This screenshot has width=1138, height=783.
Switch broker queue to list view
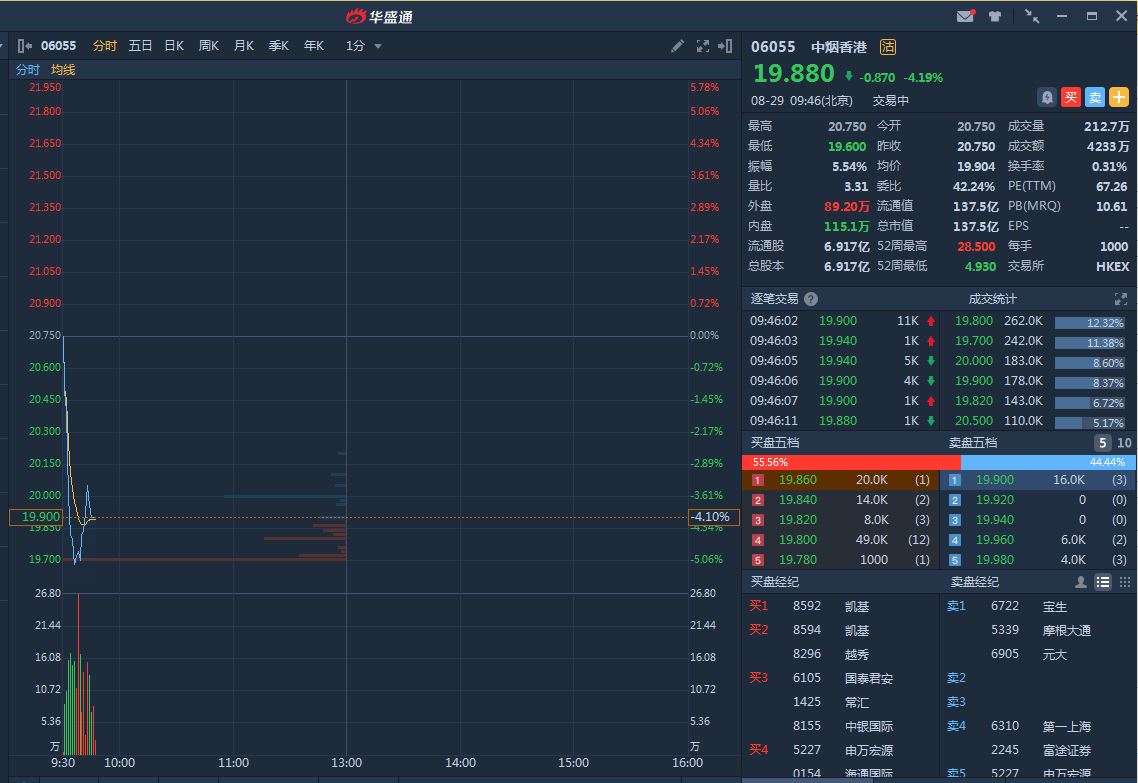[1102, 582]
